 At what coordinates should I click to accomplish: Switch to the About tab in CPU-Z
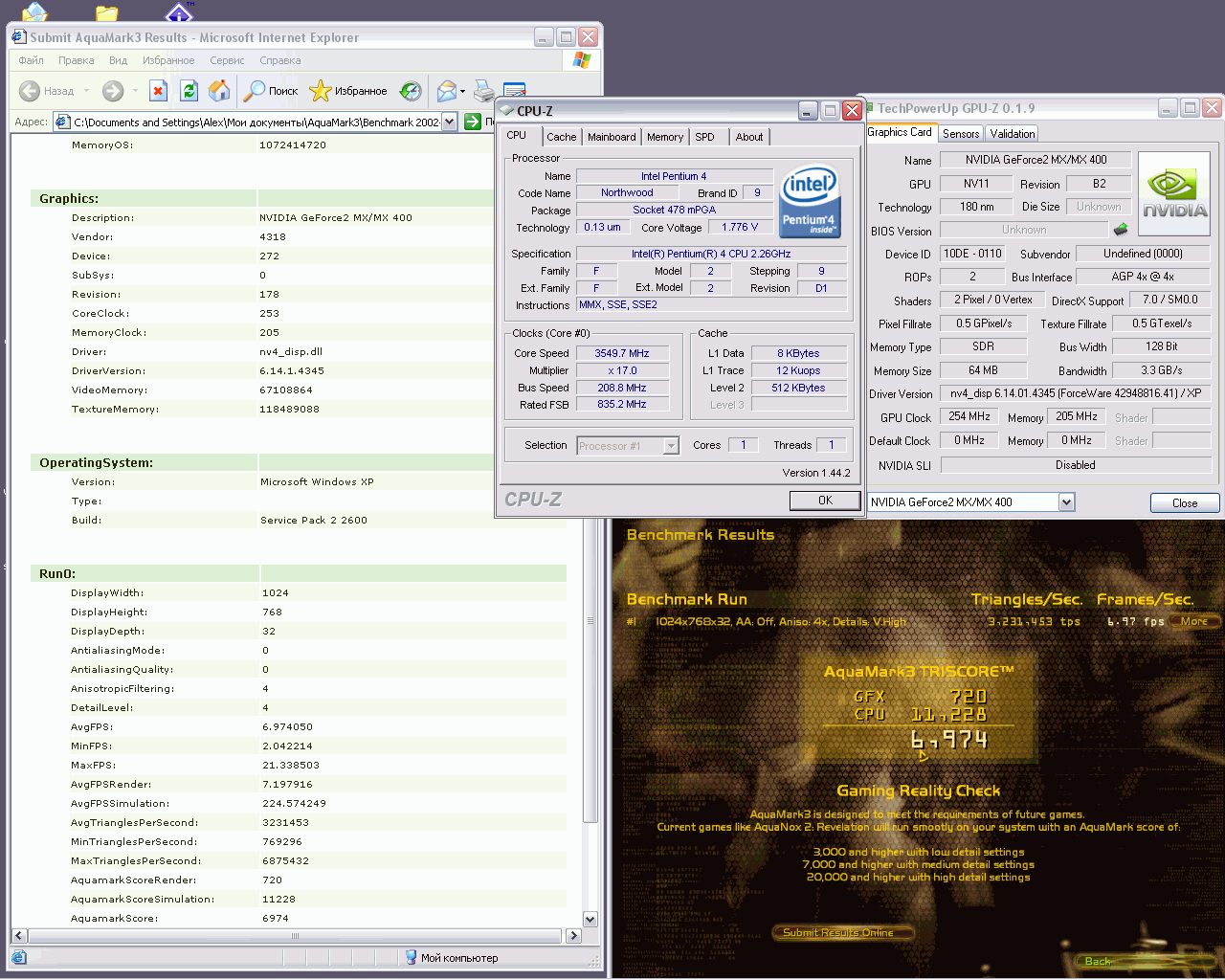tap(749, 137)
